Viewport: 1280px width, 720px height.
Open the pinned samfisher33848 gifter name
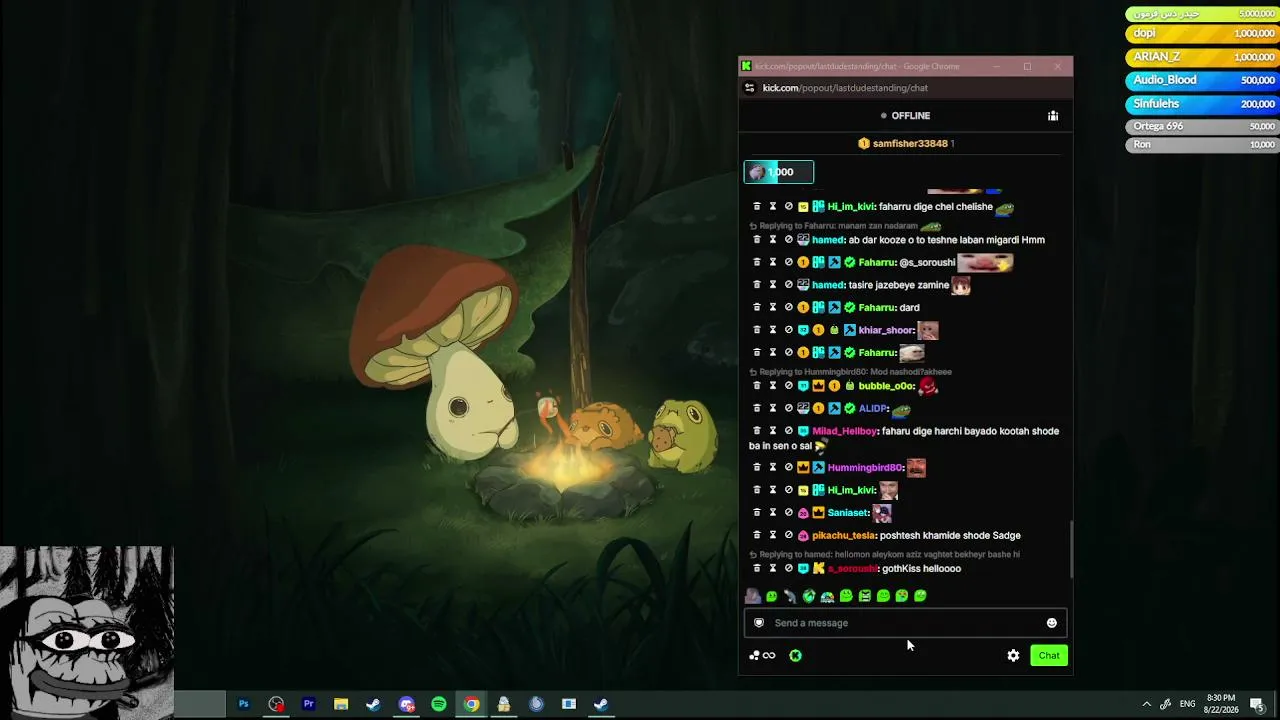point(910,144)
